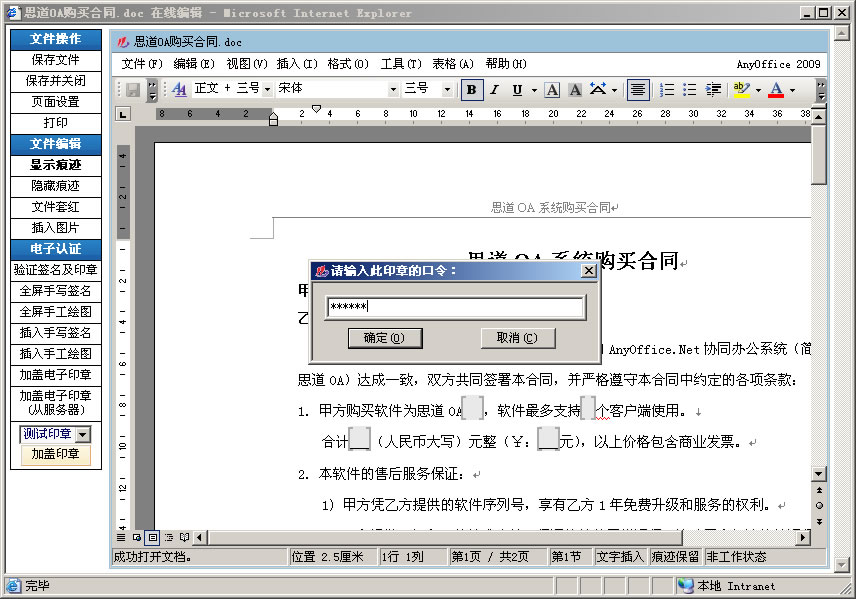Open the 编辑(E) menu
The height and width of the screenshot is (599, 856).
(x=194, y=64)
